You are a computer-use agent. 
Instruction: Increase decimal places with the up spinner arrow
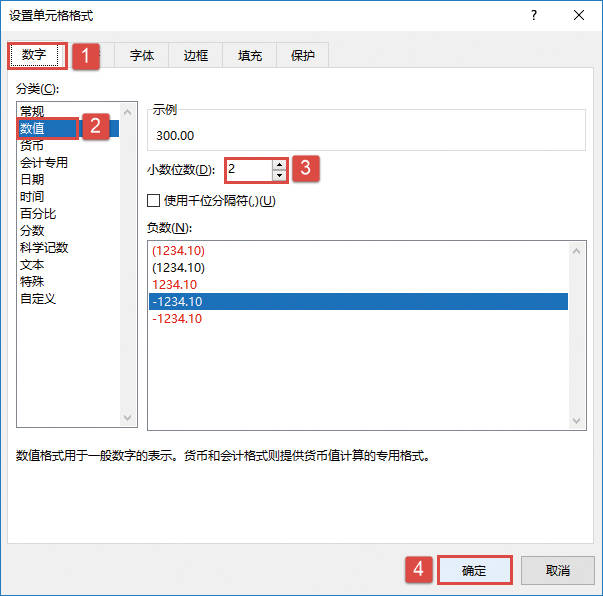tap(279, 165)
